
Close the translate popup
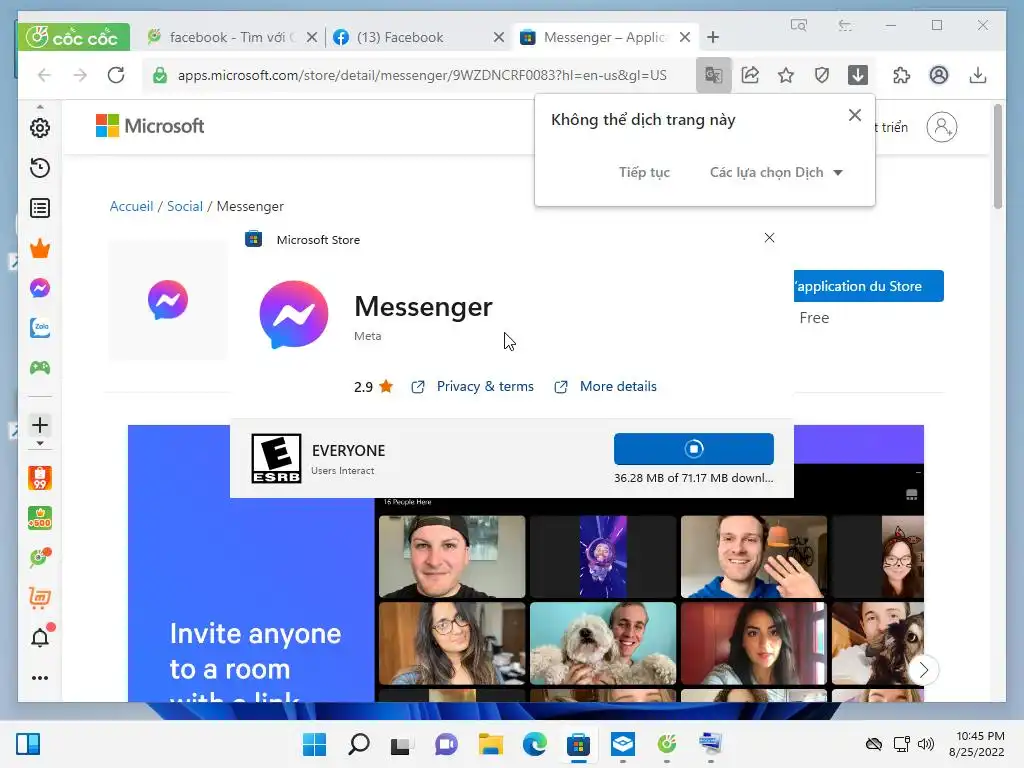pyautogui.click(x=854, y=116)
